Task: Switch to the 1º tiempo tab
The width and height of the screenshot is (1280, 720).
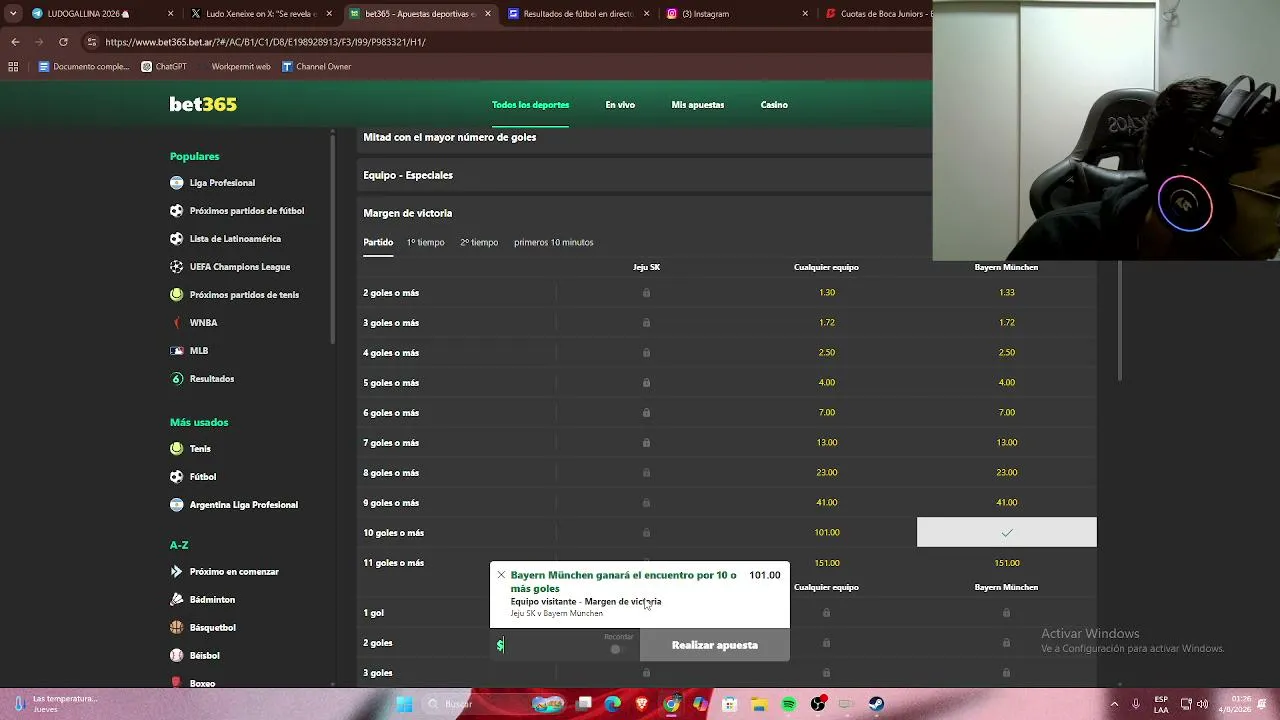Action: pyautogui.click(x=425, y=243)
